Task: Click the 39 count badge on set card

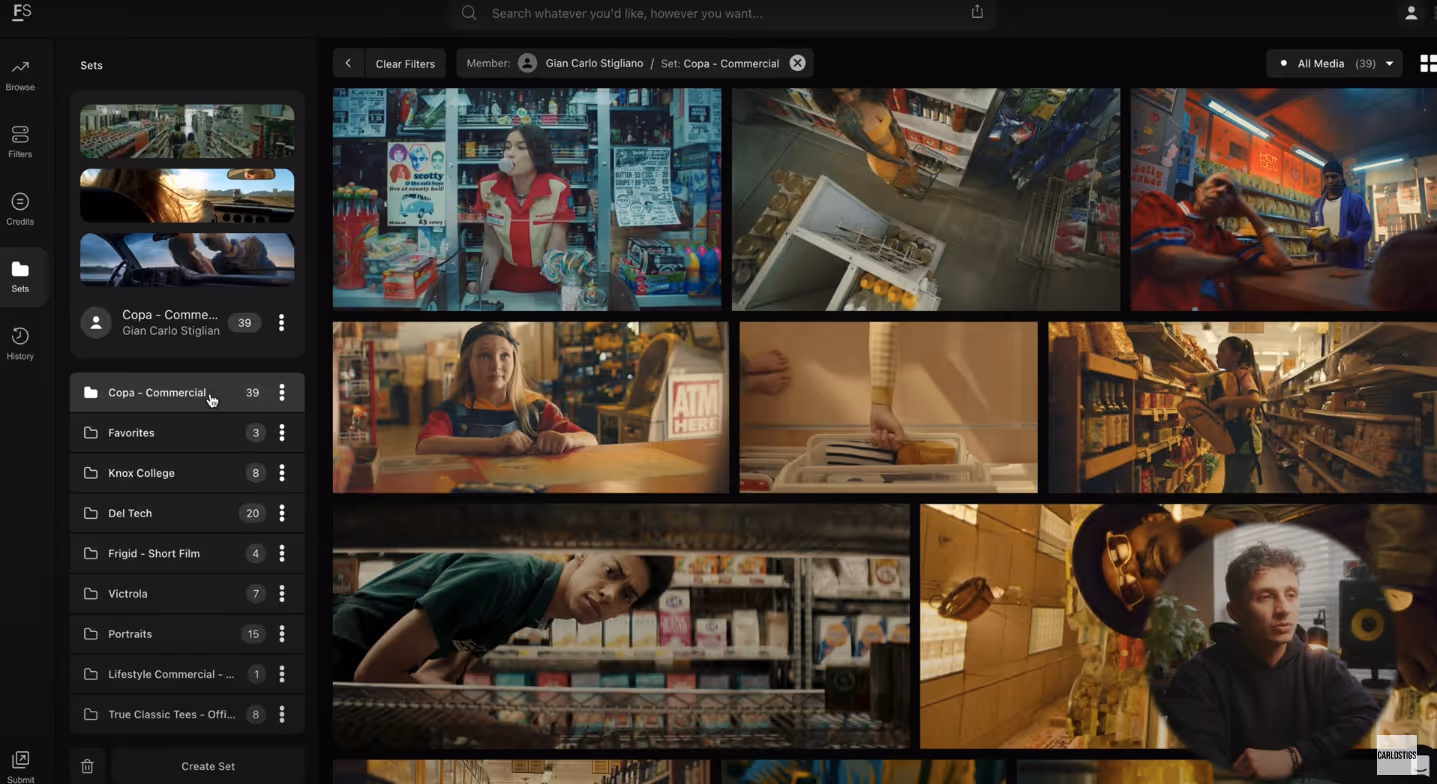Action: pyautogui.click(x=244, y=322)
